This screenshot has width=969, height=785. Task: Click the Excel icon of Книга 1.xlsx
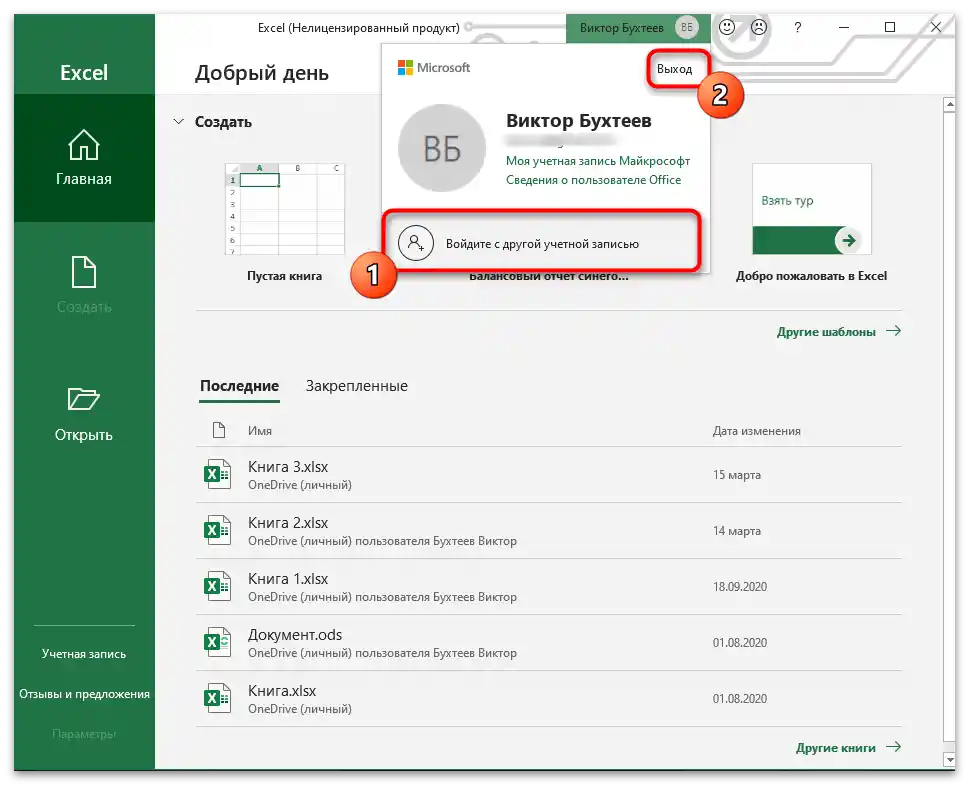pos(218,586)
